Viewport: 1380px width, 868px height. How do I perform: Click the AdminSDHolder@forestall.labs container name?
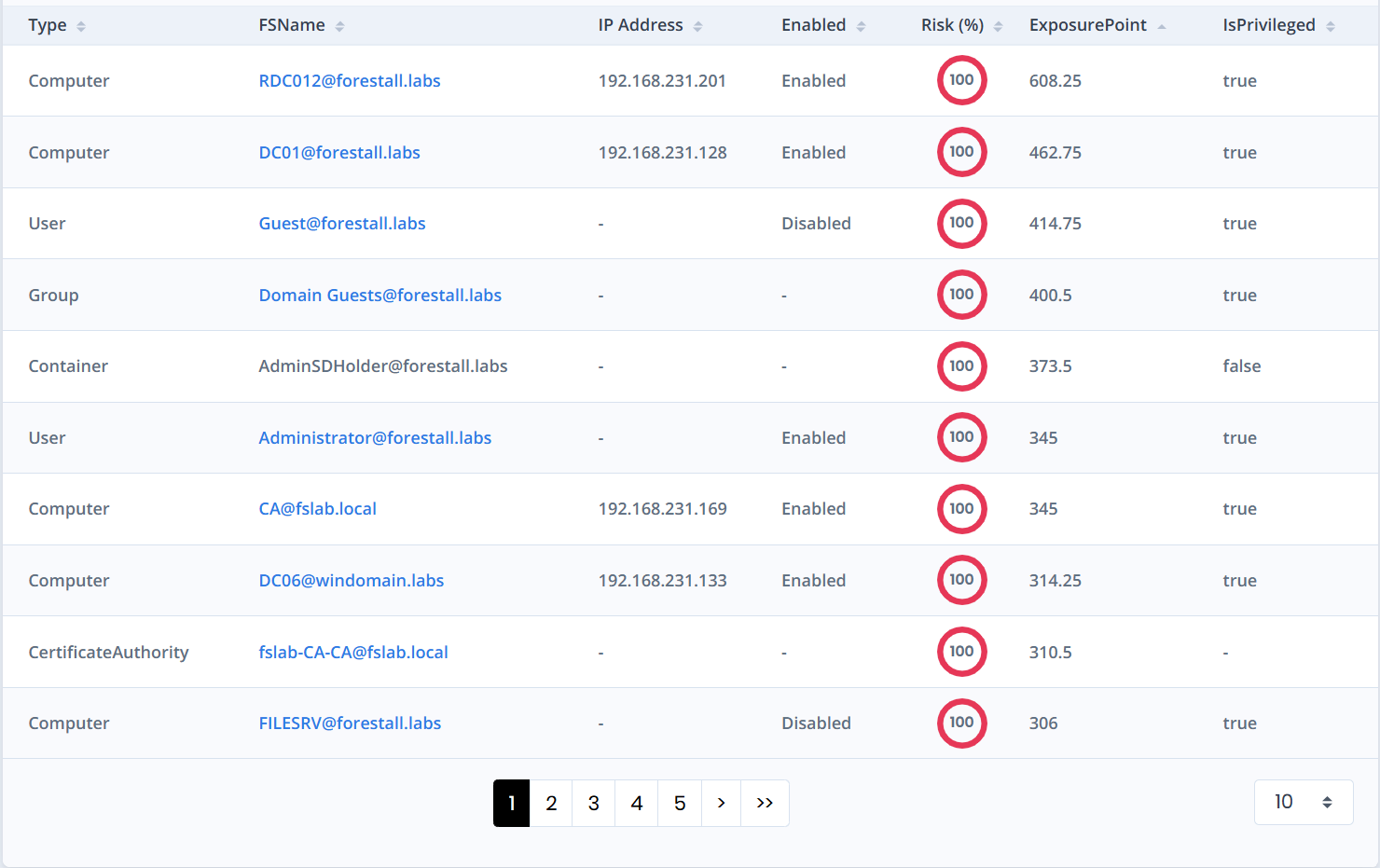(382, 366)
